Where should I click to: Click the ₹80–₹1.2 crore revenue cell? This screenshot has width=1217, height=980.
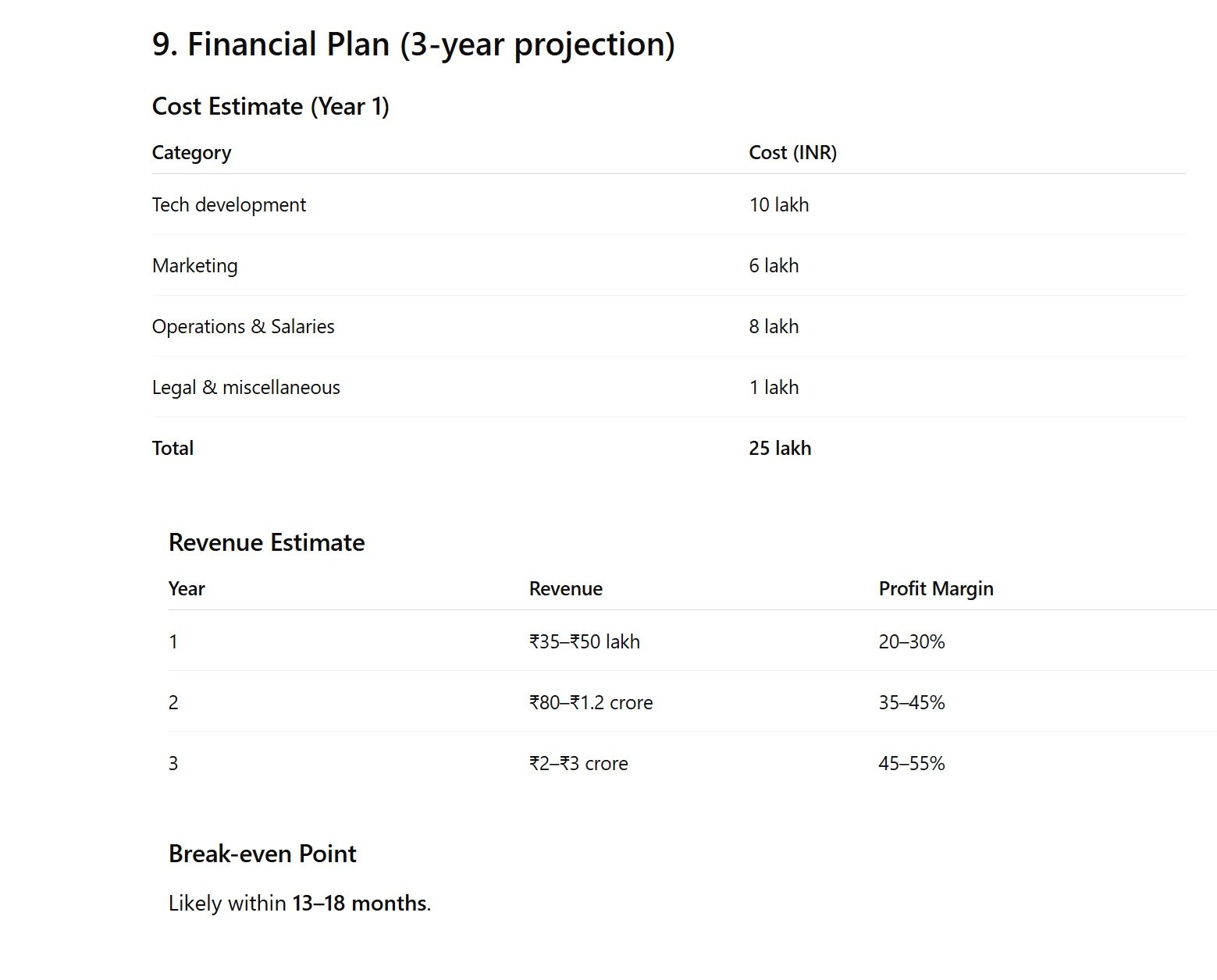[x=590, y=702]
